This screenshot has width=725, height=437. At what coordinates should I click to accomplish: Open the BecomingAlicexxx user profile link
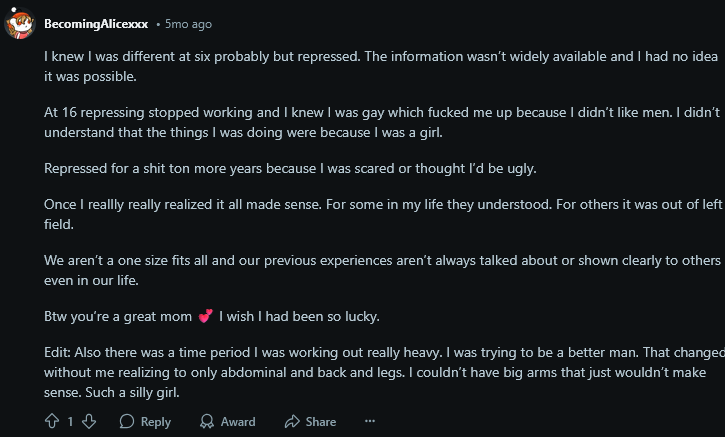96,23
